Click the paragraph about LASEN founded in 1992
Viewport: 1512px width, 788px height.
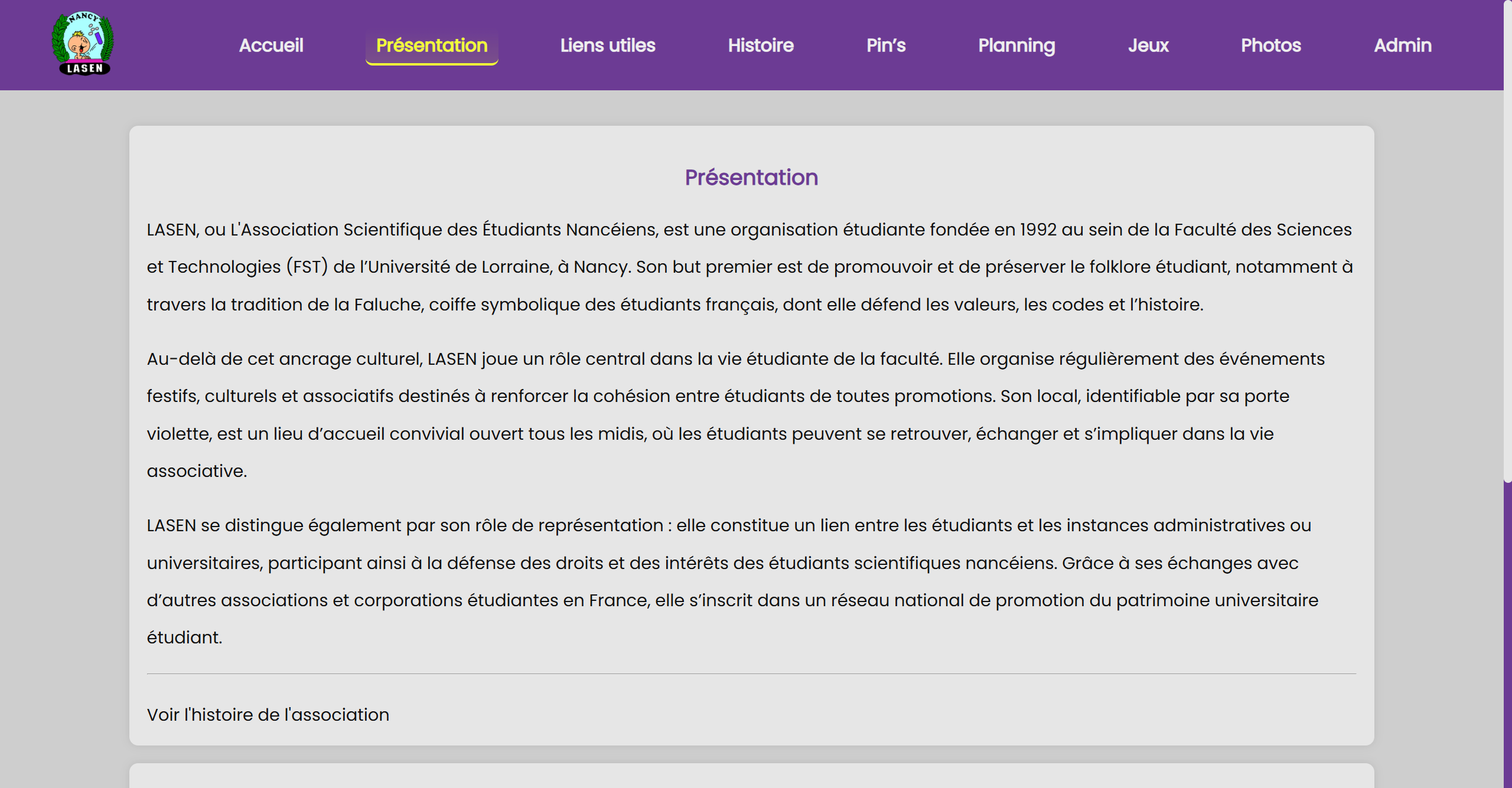tap(750, 267)
